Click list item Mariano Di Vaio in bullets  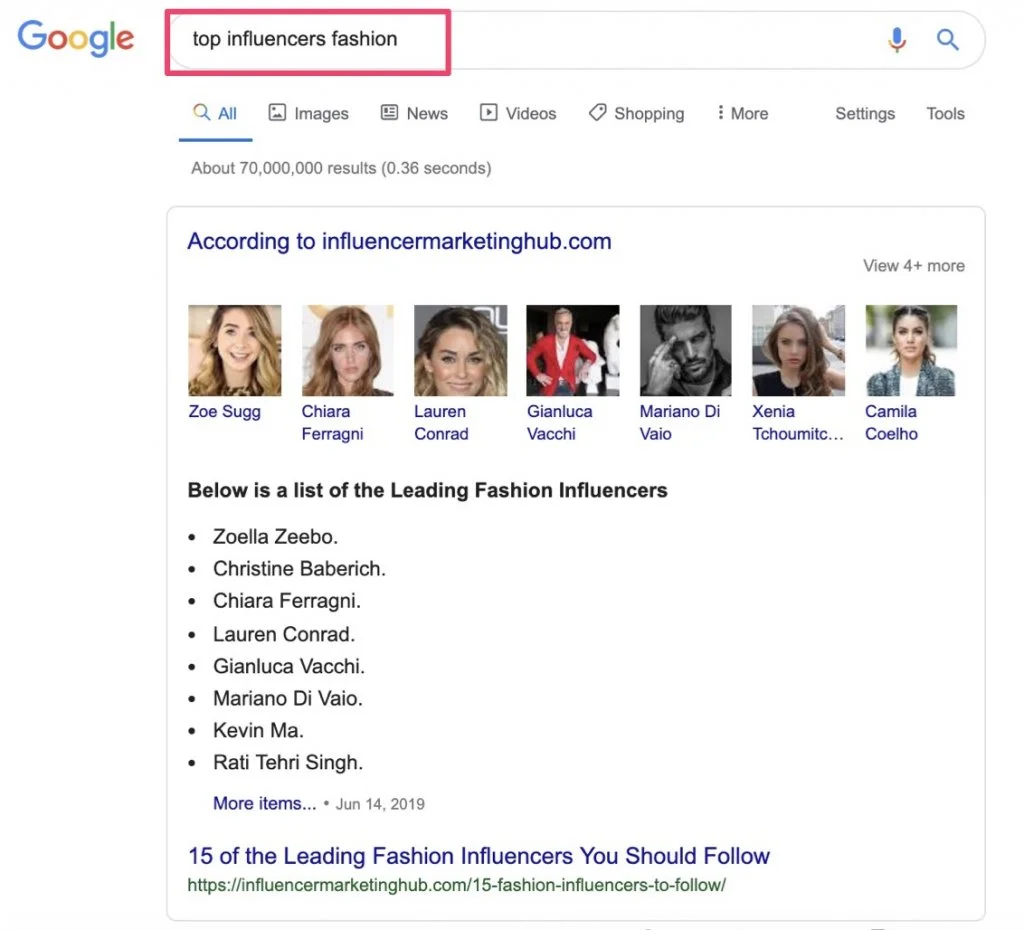287,698
